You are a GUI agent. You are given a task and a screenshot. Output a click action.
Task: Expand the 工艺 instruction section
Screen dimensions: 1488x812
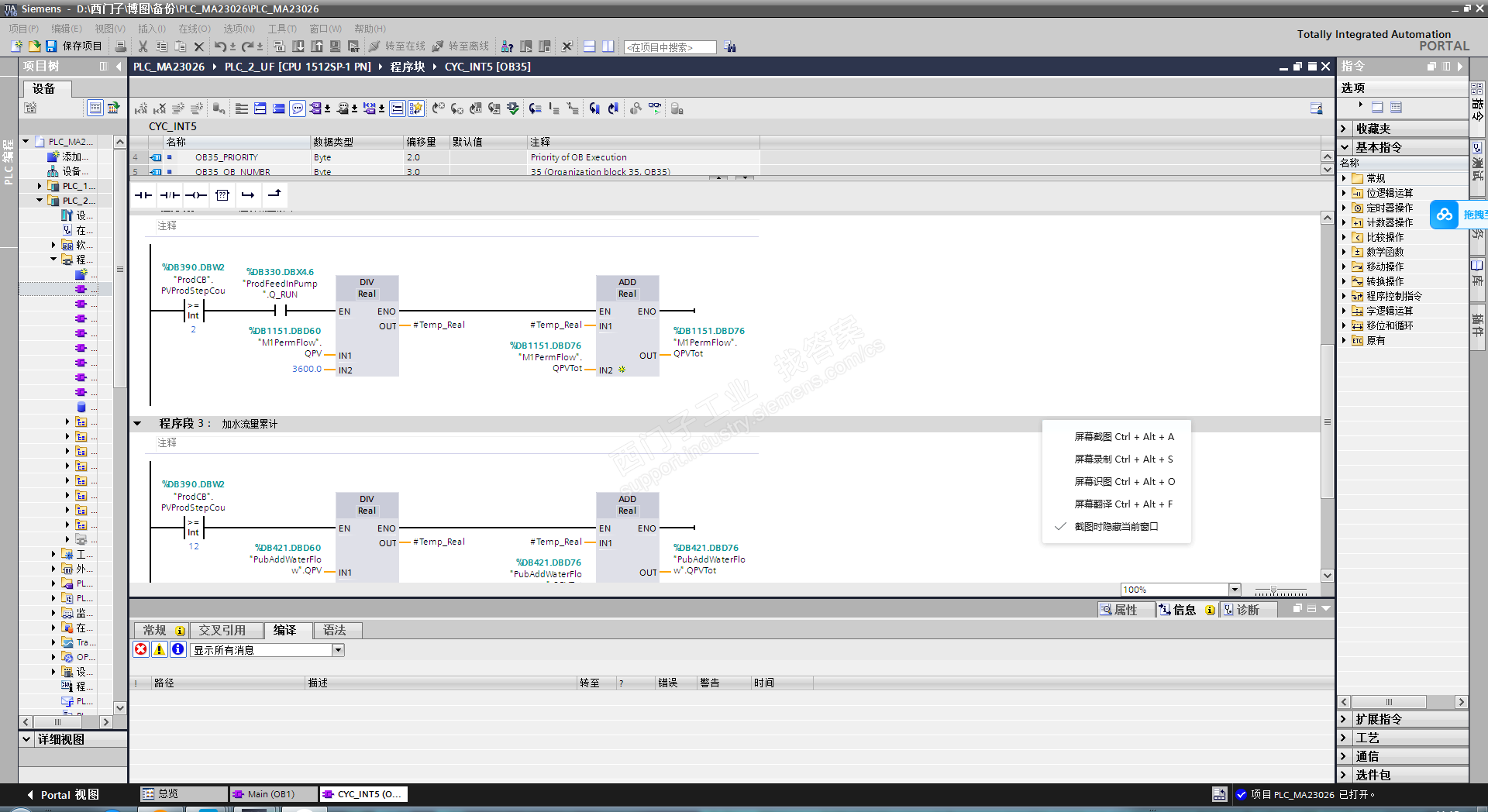(1345, 738)
